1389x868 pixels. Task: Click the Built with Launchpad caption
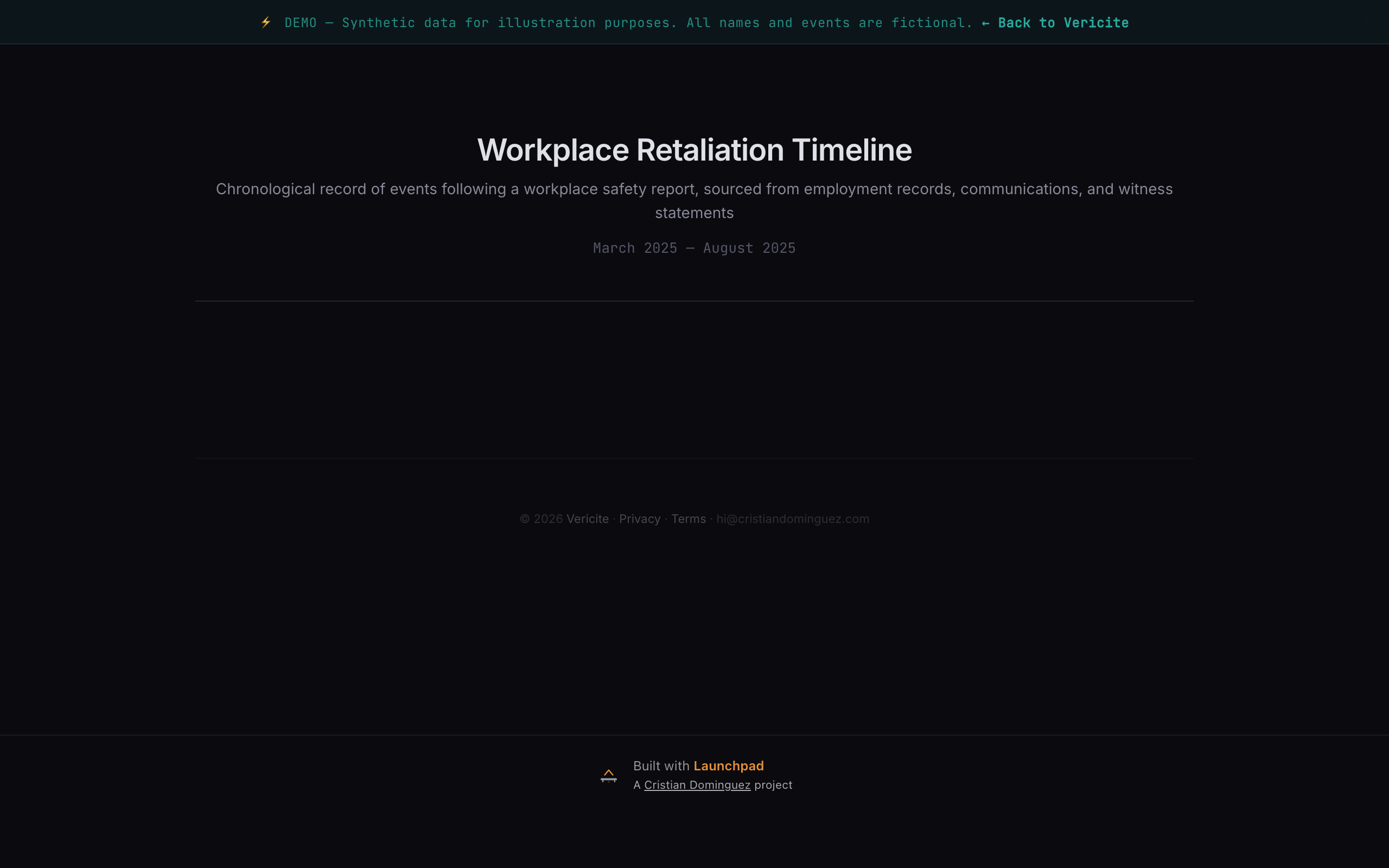coord(698,765)
